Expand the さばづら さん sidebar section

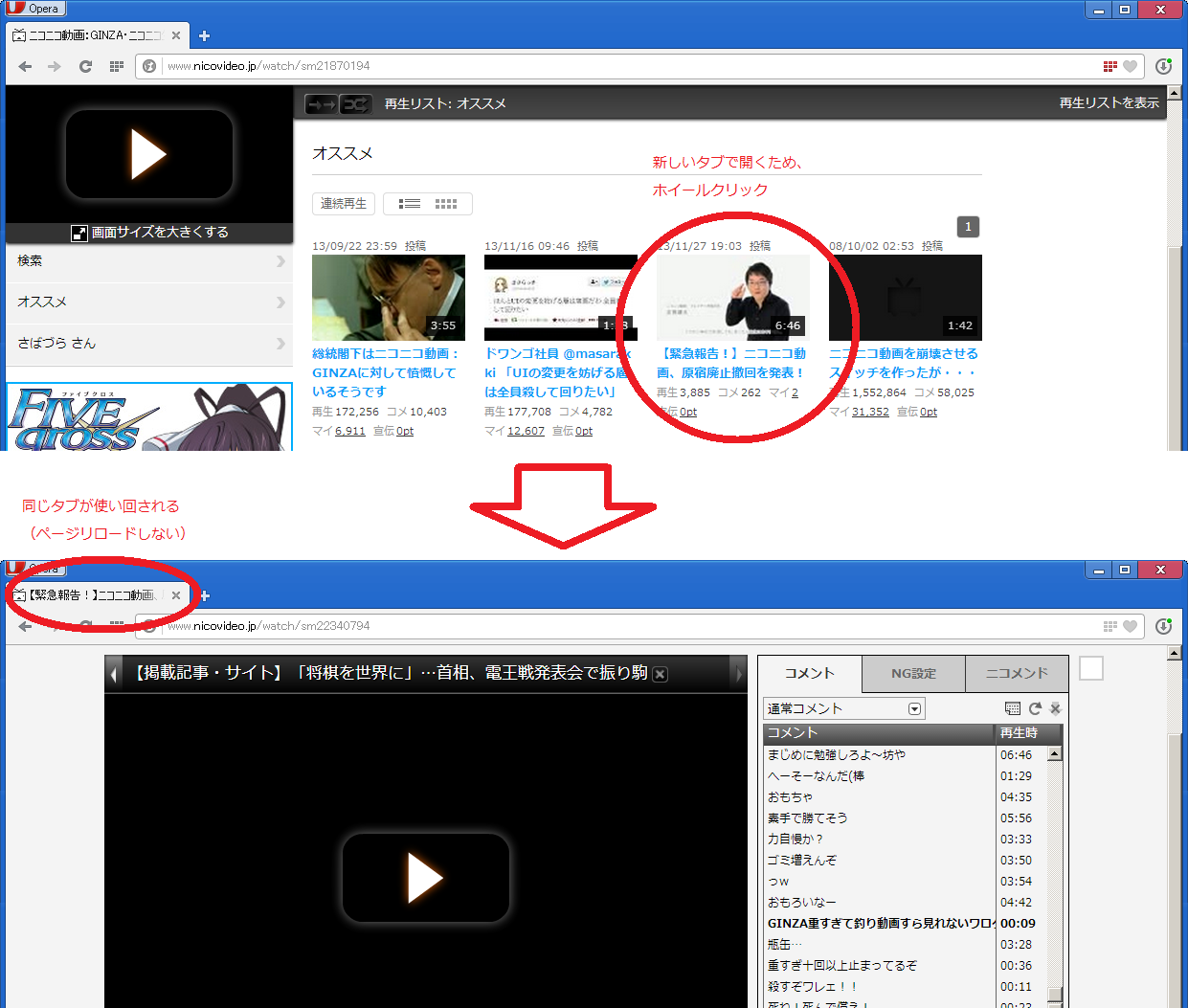[149, 344]
